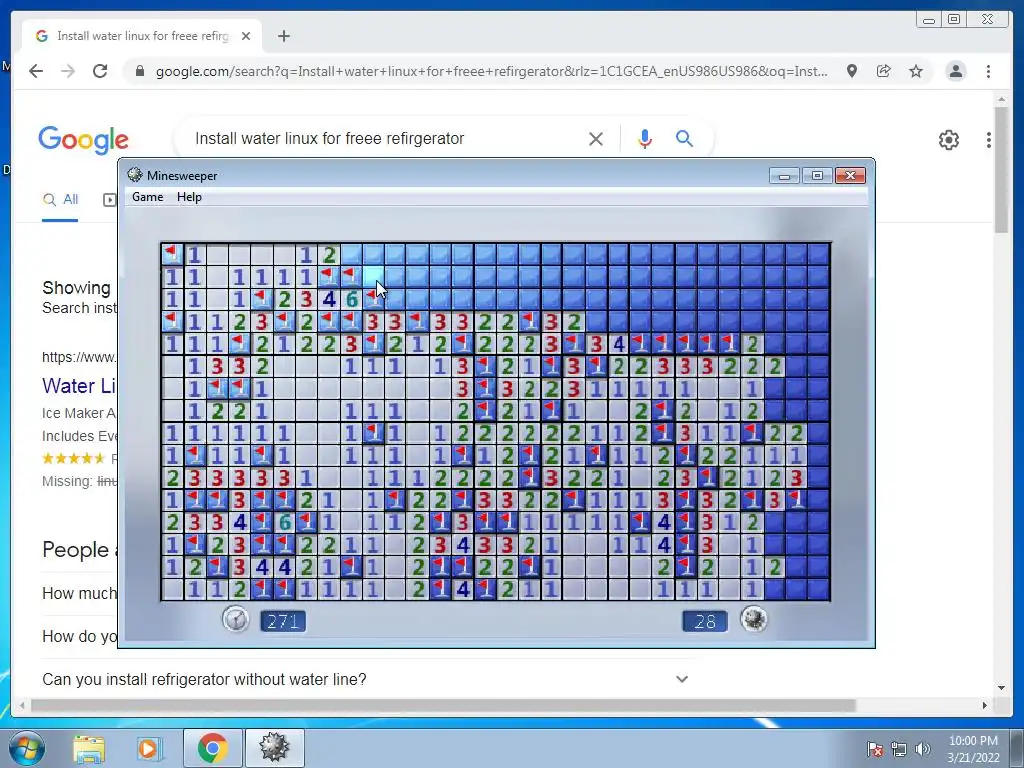Expand the 'How much' question
The width and height of the screenshot is (1024, 768).
79,593
